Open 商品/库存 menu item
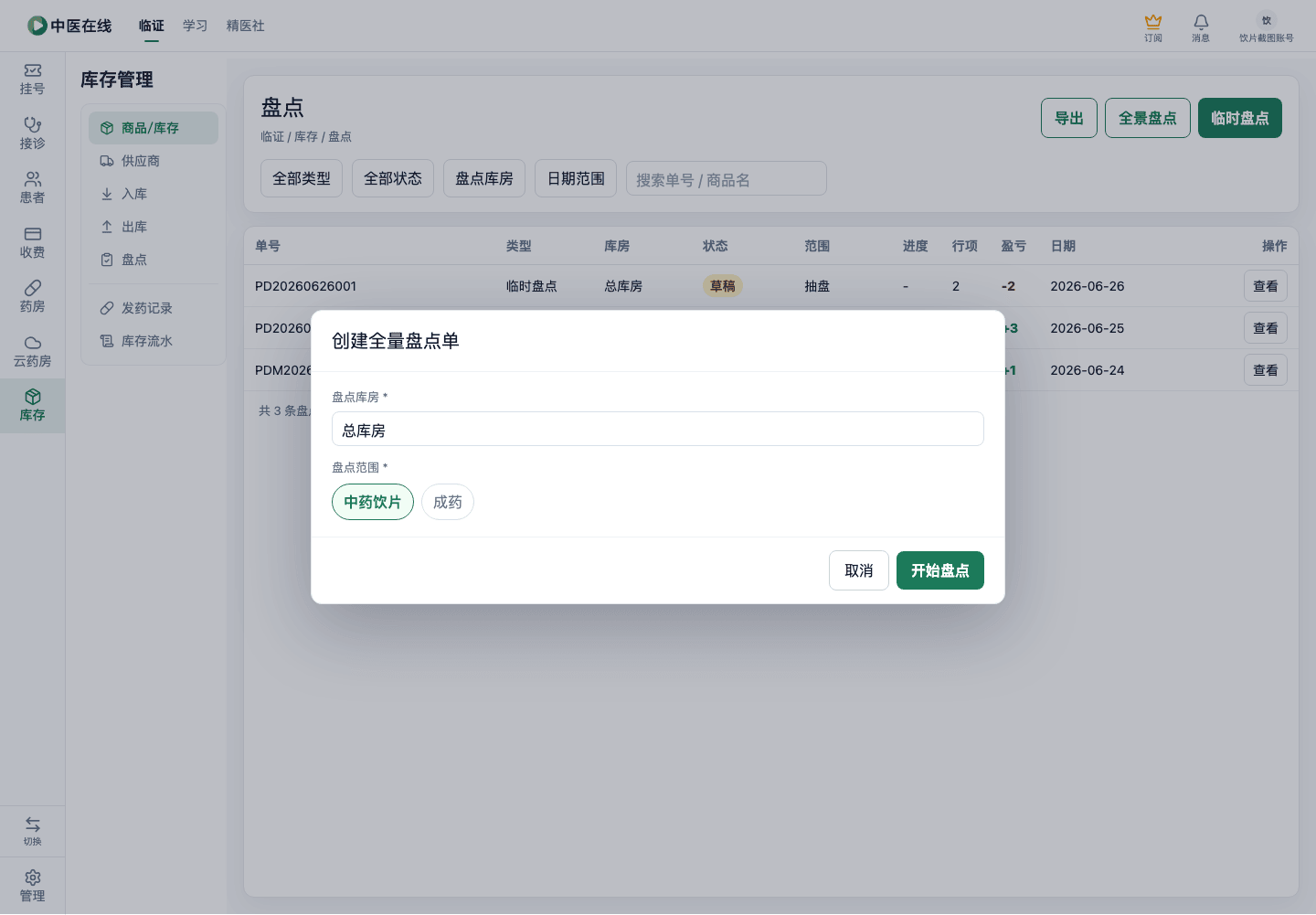Viewport: 1316px width, 915px height. point(154,128)
